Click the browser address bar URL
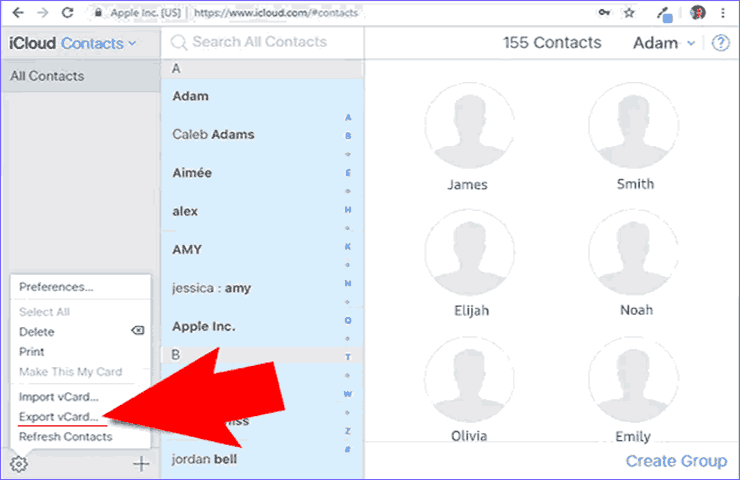This screenshot has width=740, height=480. coord(276,13)
